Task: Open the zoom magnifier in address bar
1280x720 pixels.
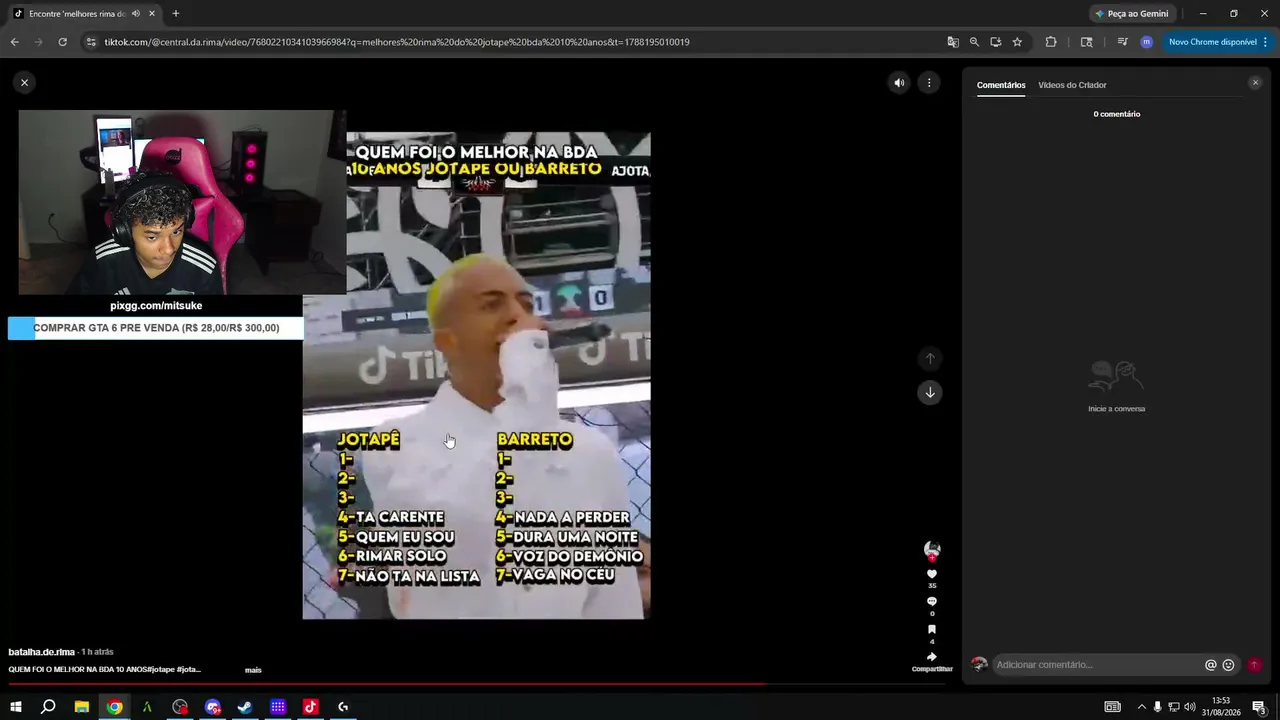Action: click(974, 42)
